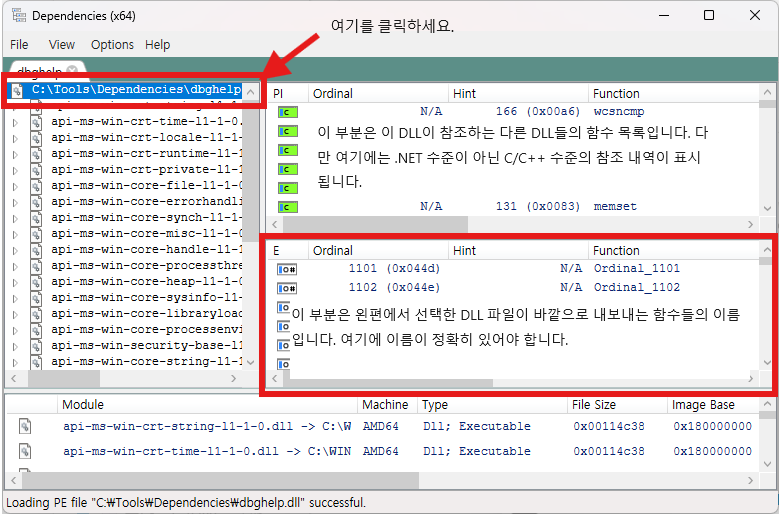The width and height of the screenshot is (779, 514).
Task: Expand the api-ms-win-core-heap tree node
Action: click(x=15, y=283)
